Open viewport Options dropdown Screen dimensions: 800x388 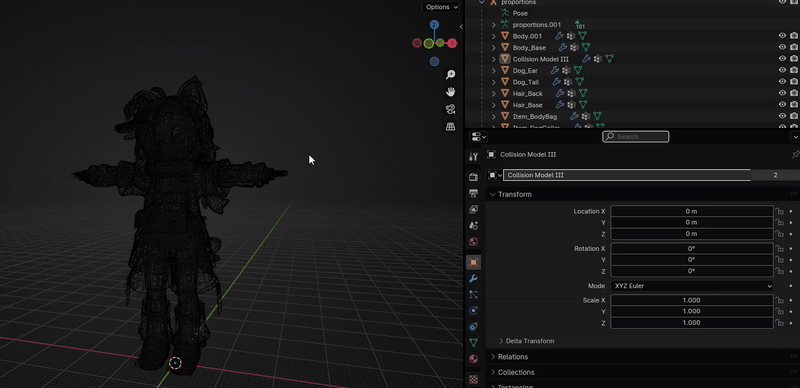(441, 7)
